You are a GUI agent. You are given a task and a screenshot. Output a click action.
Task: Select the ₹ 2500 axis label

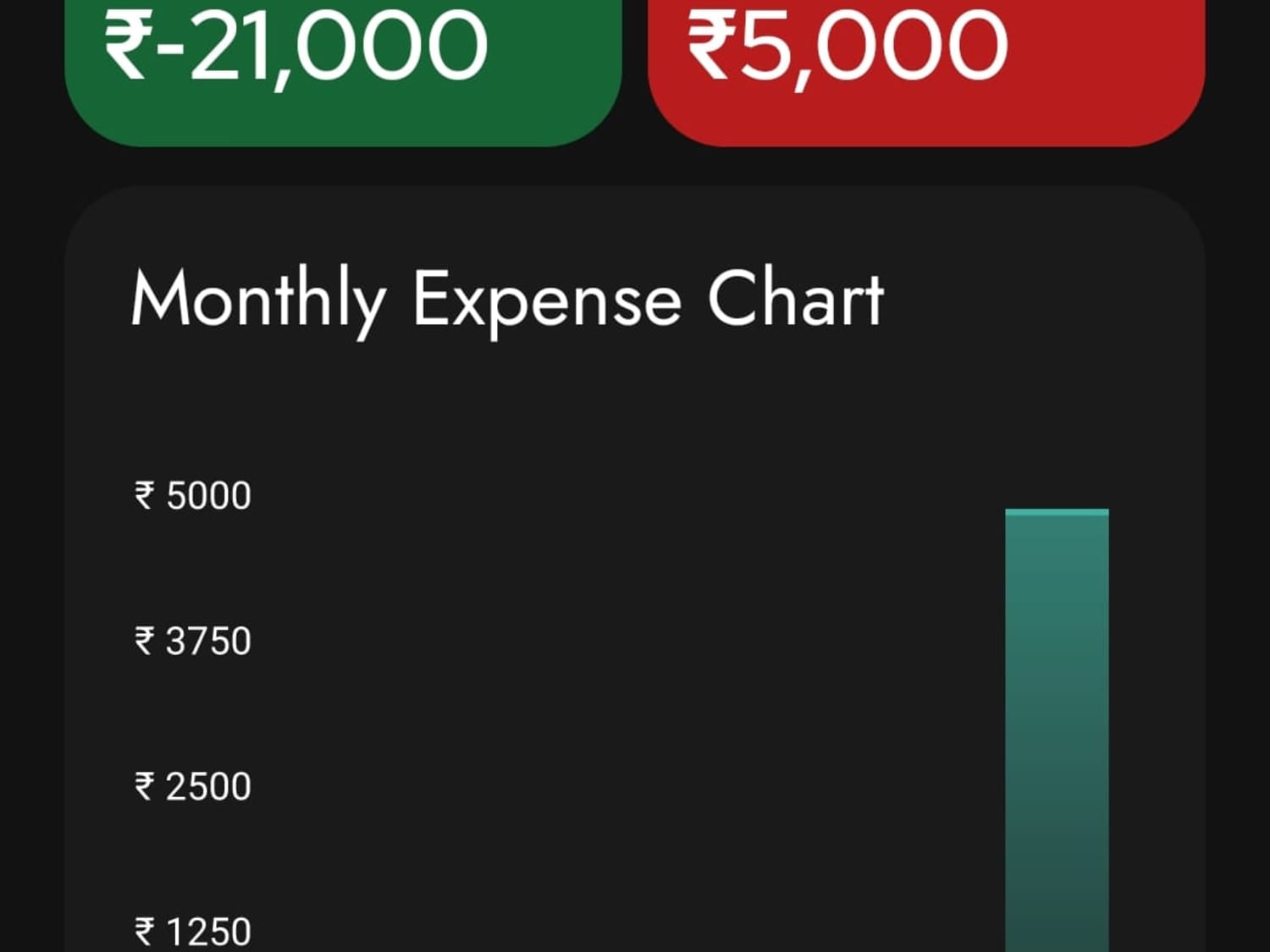click(193, 786)
